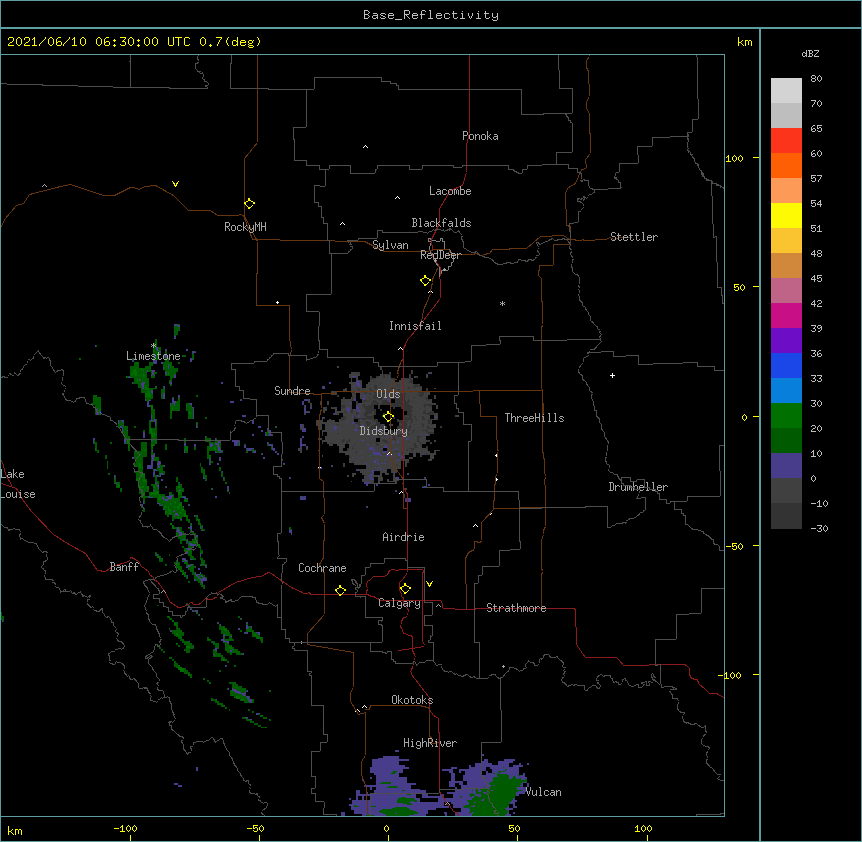Click the yellow 54 dBZ legend swatch
The height and width of the screenshot is (842, 862).
click(786, 215)
